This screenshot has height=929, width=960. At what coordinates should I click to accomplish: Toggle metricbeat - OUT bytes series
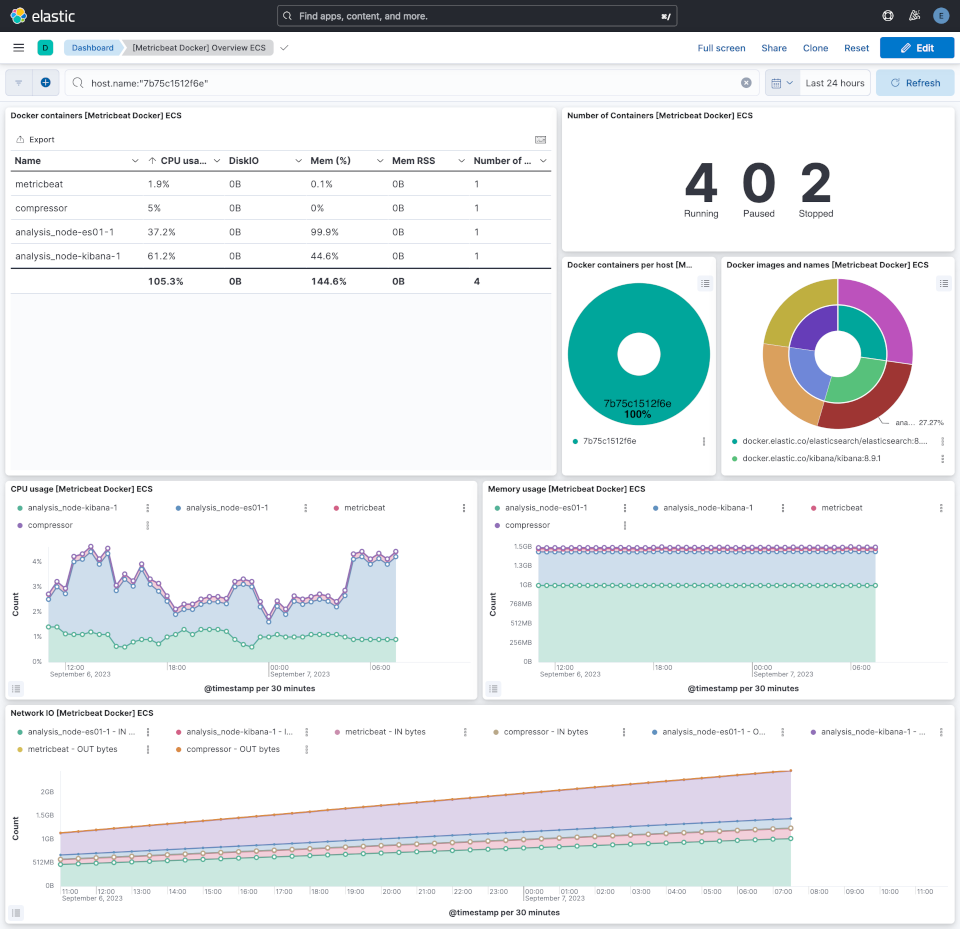72,750
